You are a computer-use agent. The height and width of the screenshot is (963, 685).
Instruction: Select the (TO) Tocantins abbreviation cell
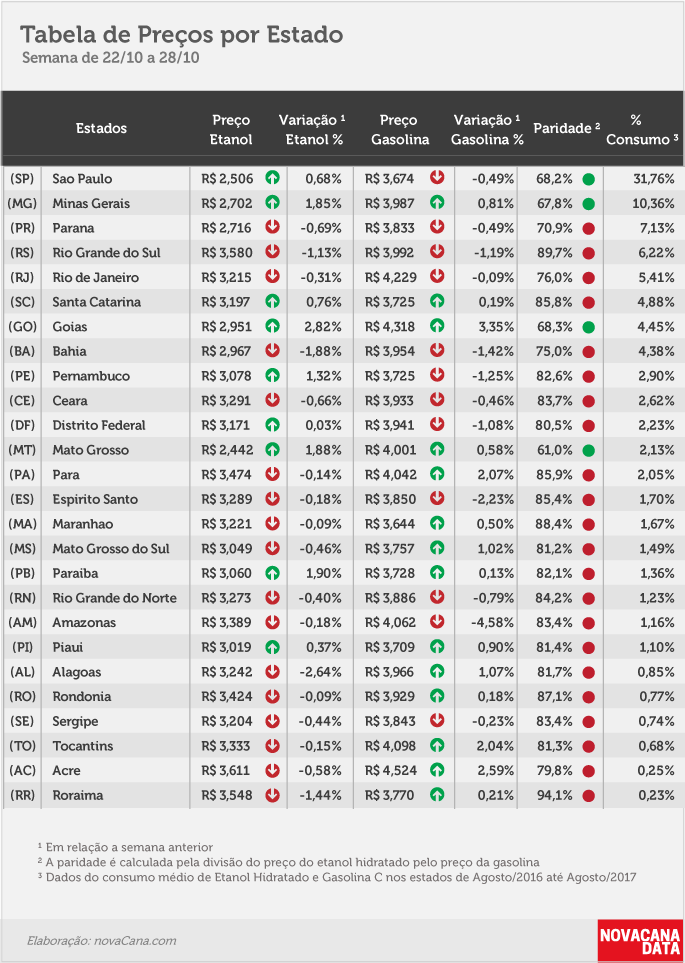23,746
